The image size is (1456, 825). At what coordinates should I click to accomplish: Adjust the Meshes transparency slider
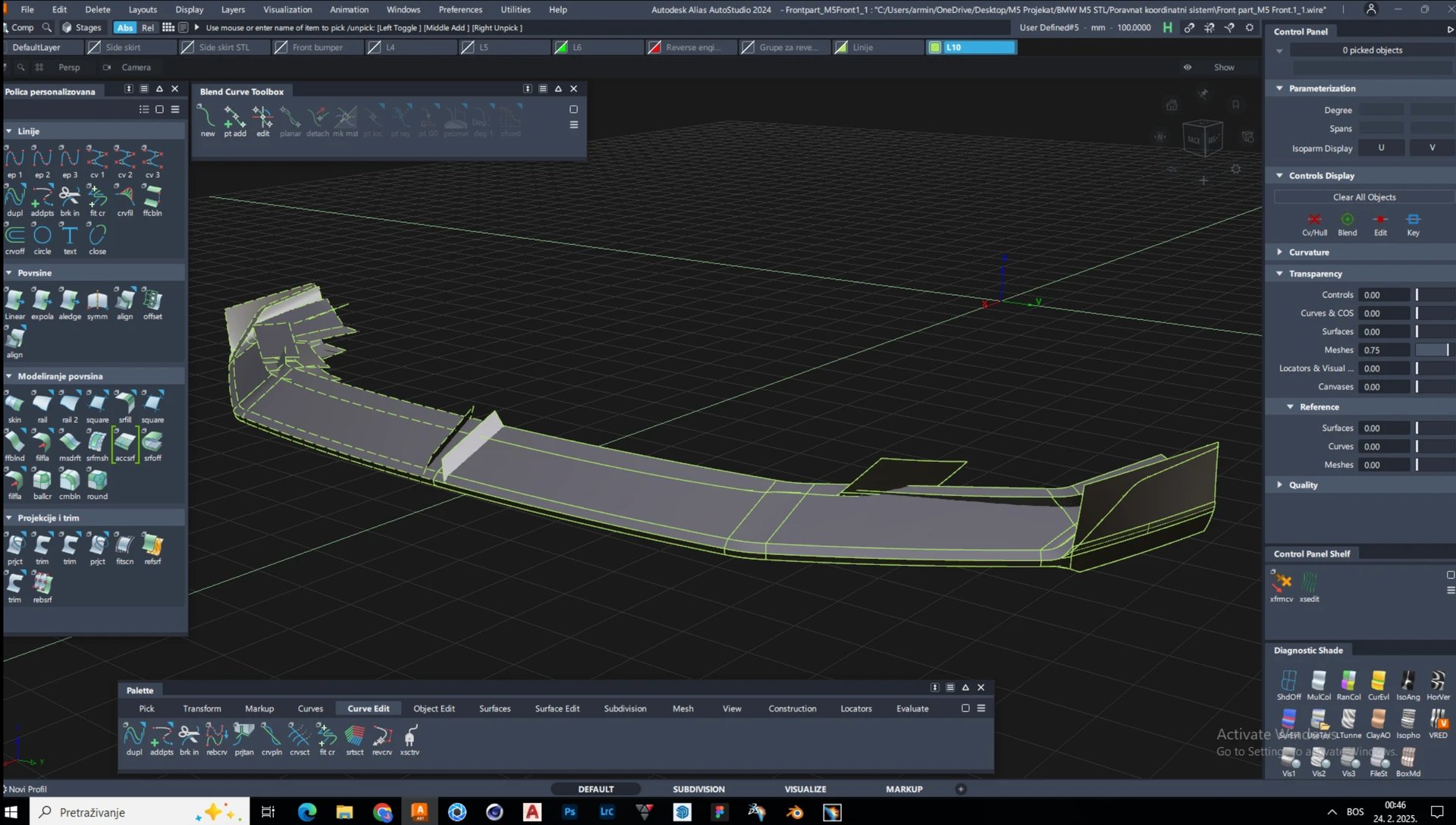(x=1432, y=350)
